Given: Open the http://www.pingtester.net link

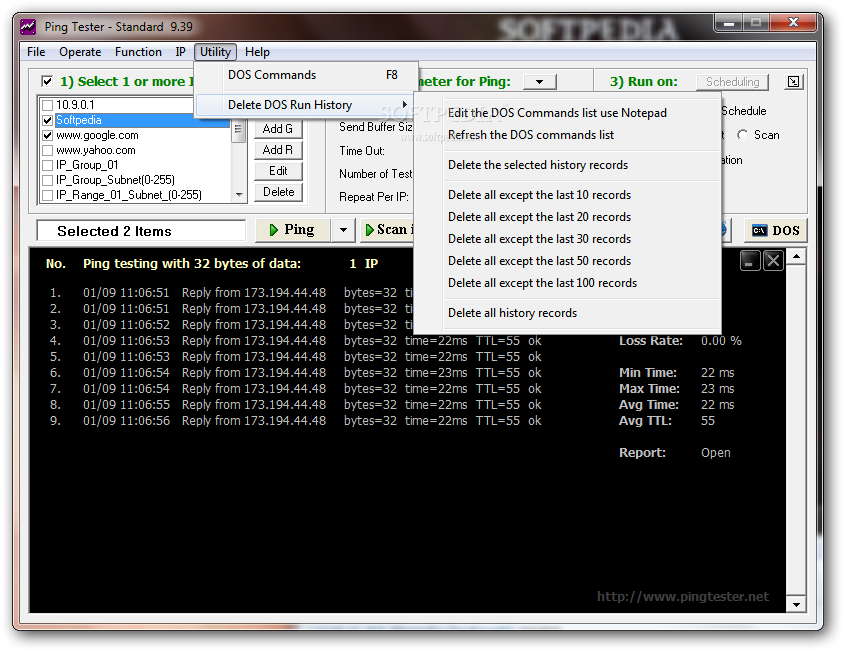Looking at the screenshot, I should click(x=683, y=597).
